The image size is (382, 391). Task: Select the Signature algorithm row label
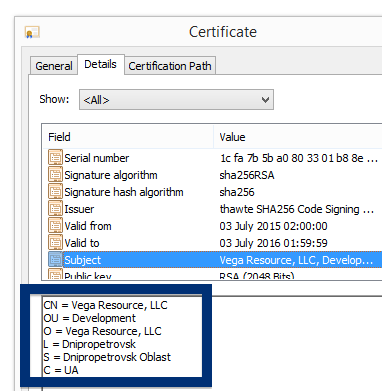tap(111, 175)
